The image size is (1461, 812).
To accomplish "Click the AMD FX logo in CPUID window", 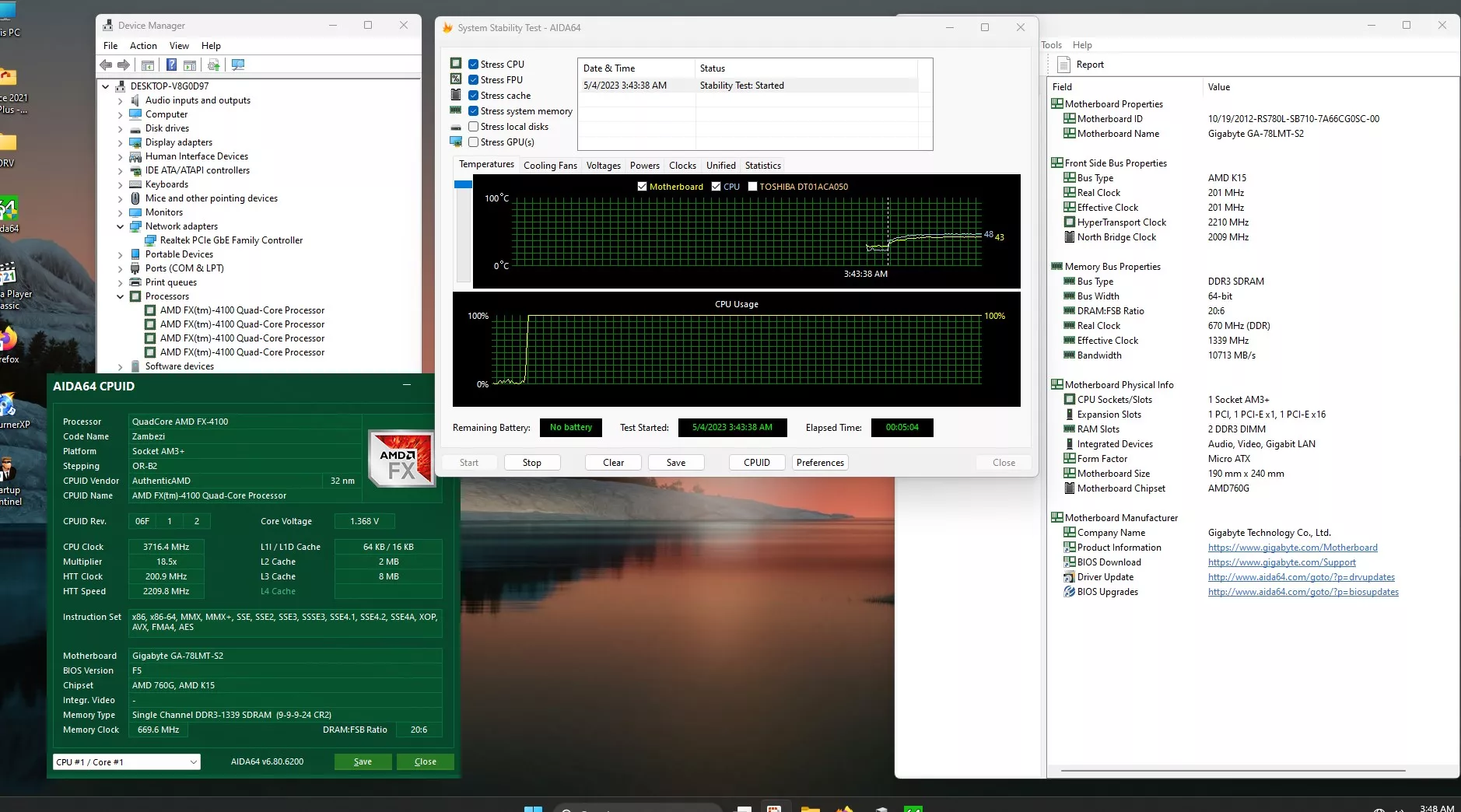I will [401, 458].
